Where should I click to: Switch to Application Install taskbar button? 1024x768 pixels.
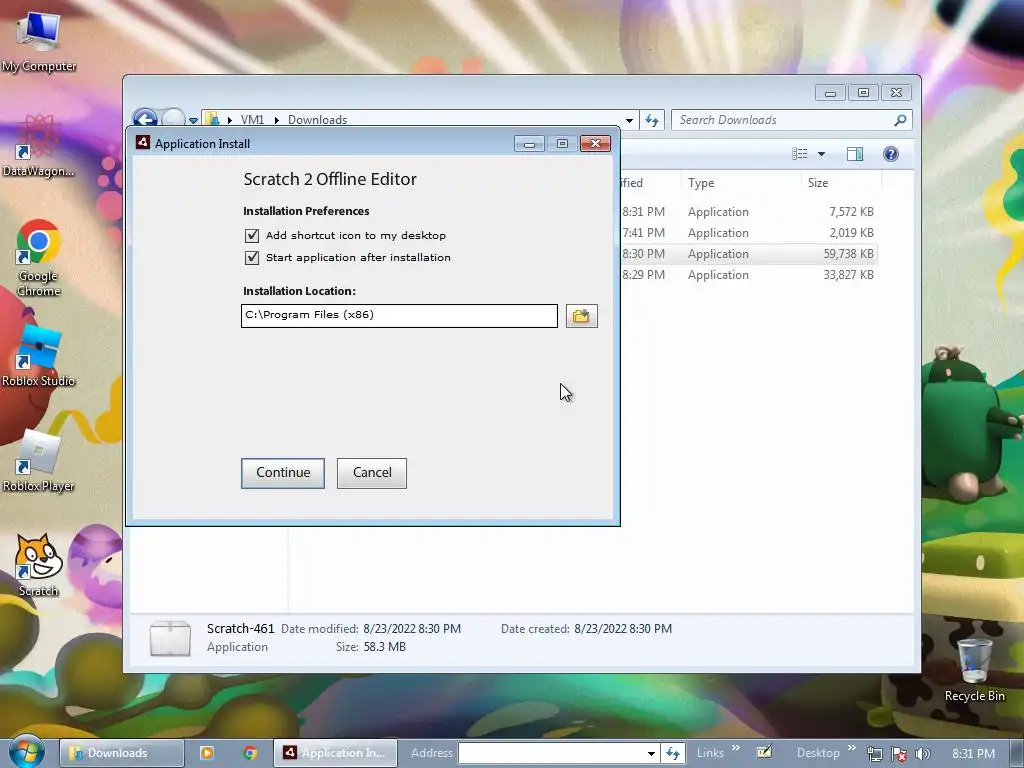[335, 753]
